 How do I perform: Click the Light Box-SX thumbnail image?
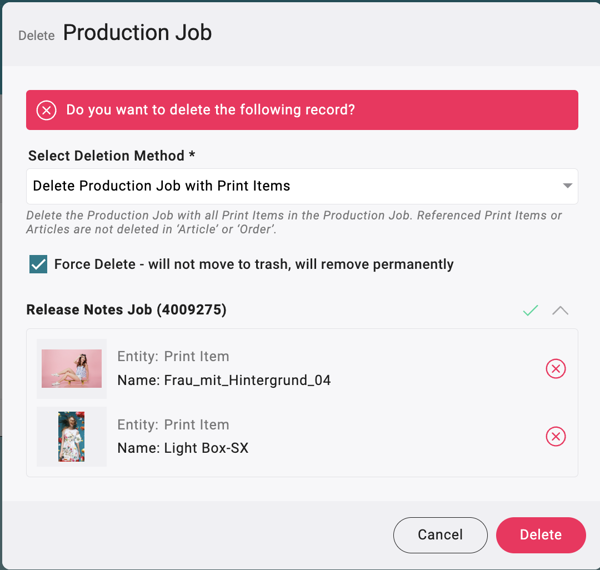coord(71,436)
